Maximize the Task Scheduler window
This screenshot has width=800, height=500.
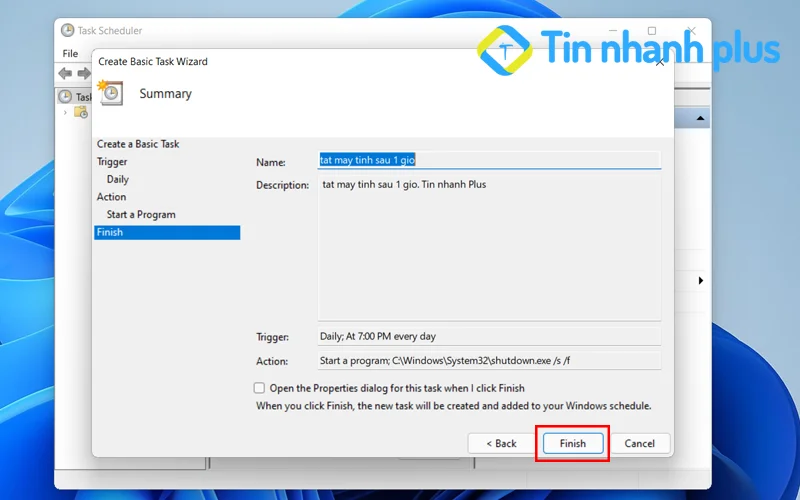(652, 31)
